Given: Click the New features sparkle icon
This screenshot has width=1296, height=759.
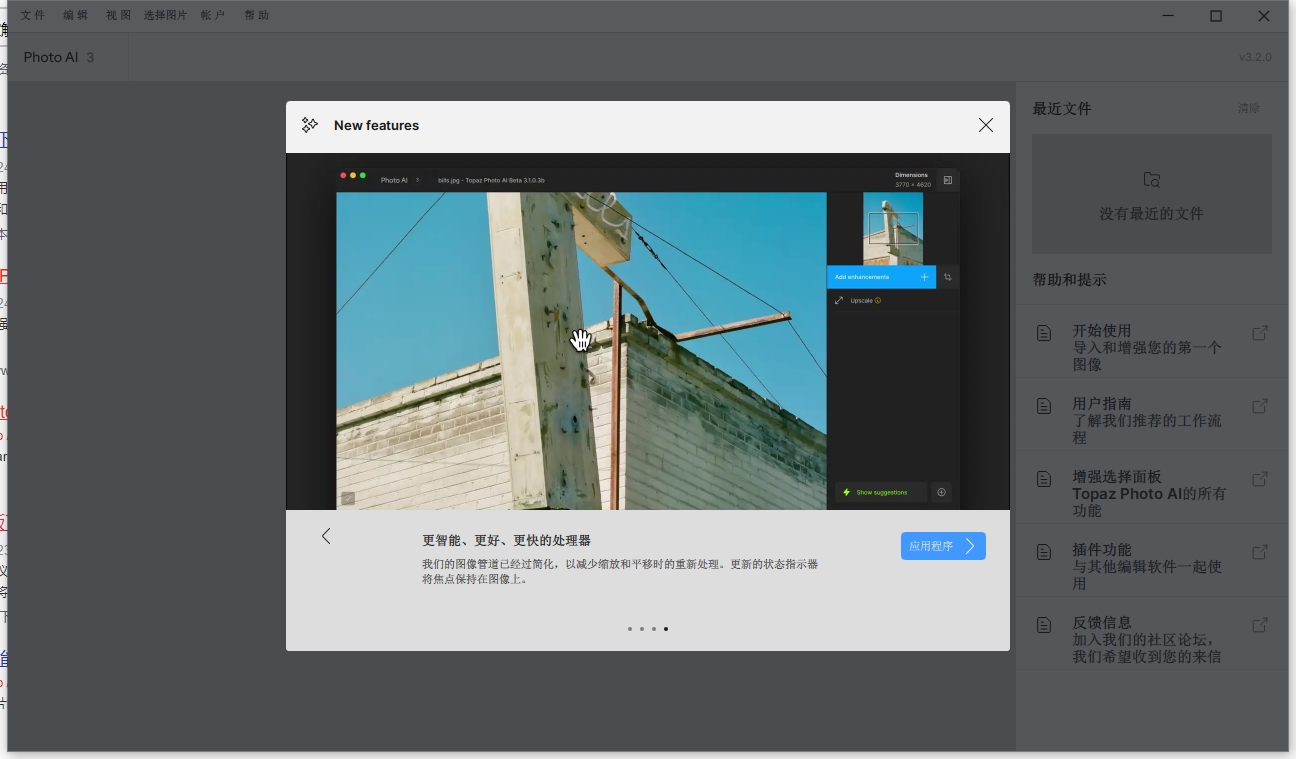Looking at the screenshot, I should pyautogui.click(x=310, y=125).
